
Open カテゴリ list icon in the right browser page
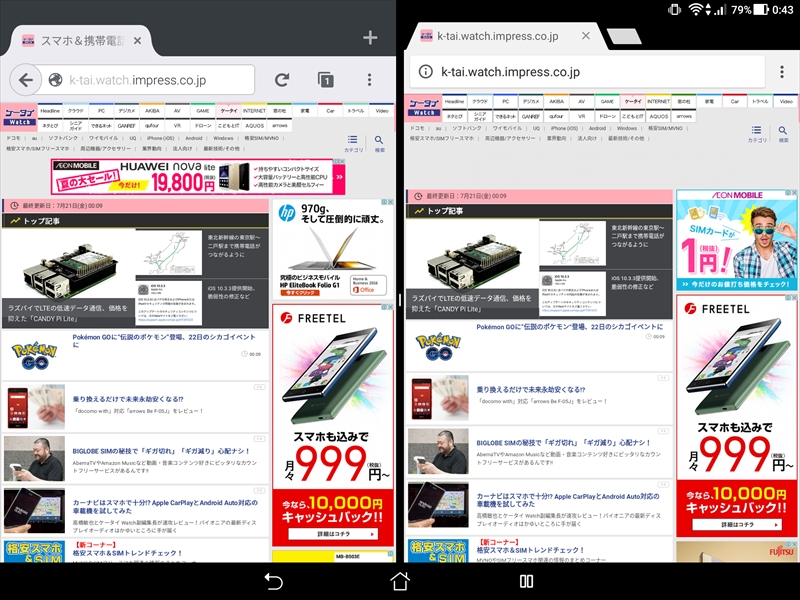(757, 133)
